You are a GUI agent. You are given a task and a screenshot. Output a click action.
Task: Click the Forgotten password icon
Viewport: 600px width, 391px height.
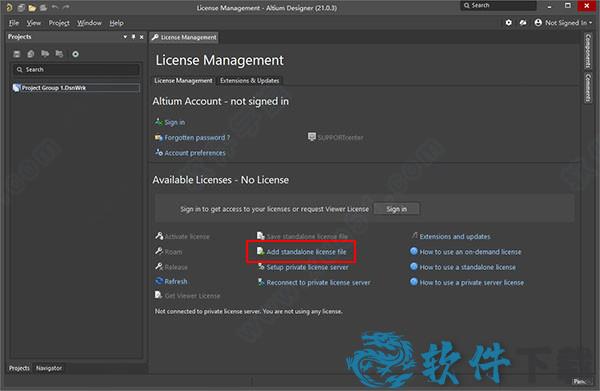pos(158,137)
